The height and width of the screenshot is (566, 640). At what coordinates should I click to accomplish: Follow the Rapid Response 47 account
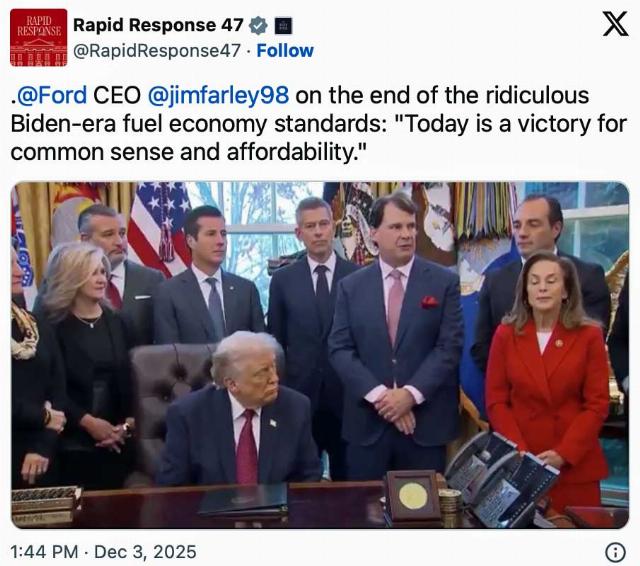pyautogui.click(x=285, y=50)
